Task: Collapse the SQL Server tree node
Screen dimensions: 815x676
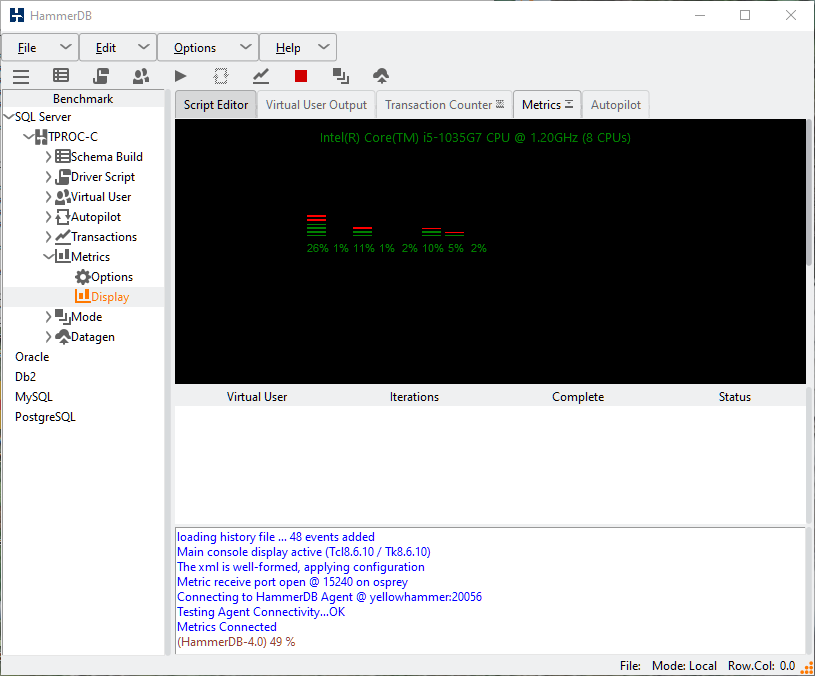Action: pos(9,116)
